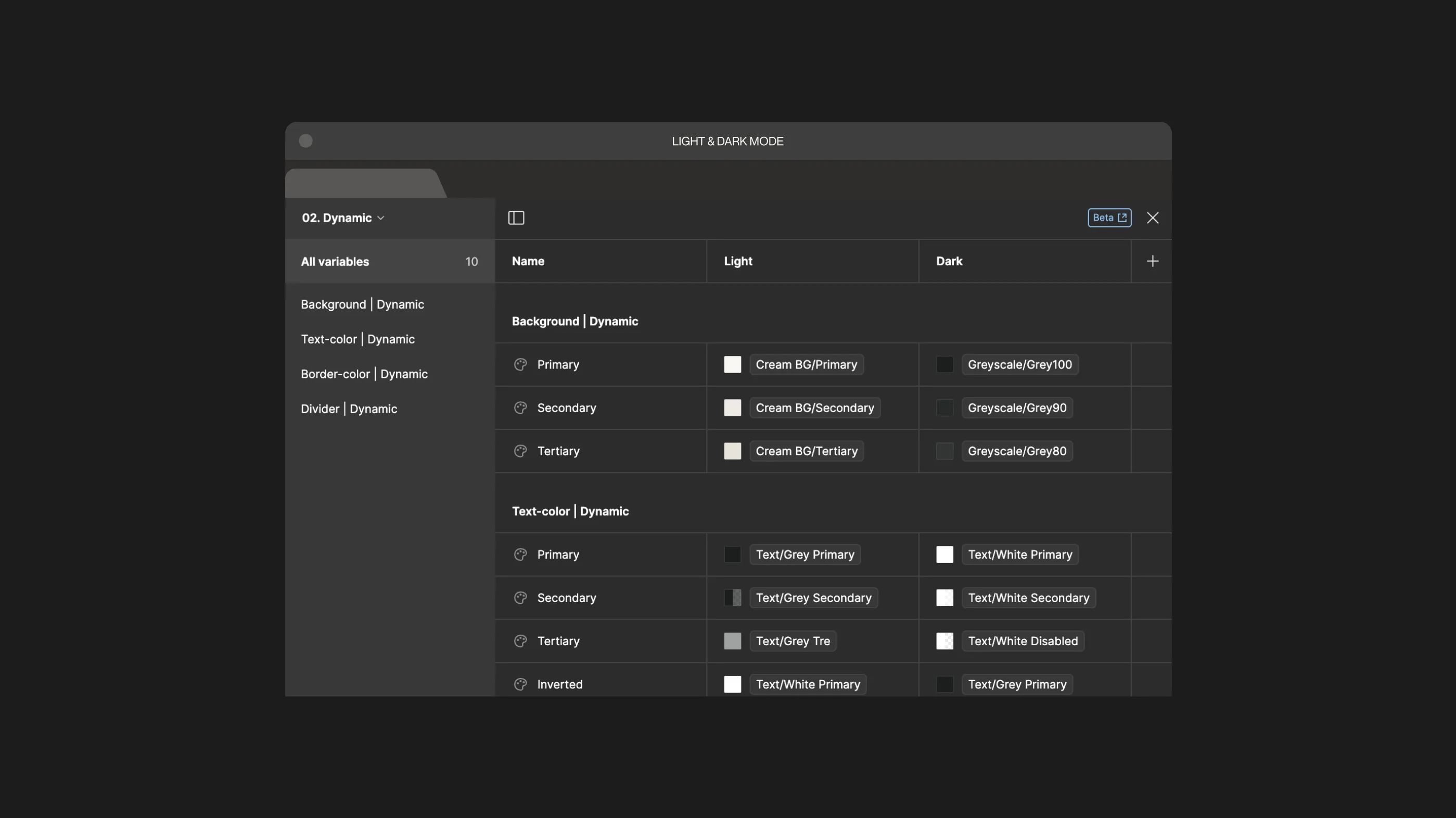Click the Text/Grey Tre color swatch
1456x818 pixels.
point(733,641)
